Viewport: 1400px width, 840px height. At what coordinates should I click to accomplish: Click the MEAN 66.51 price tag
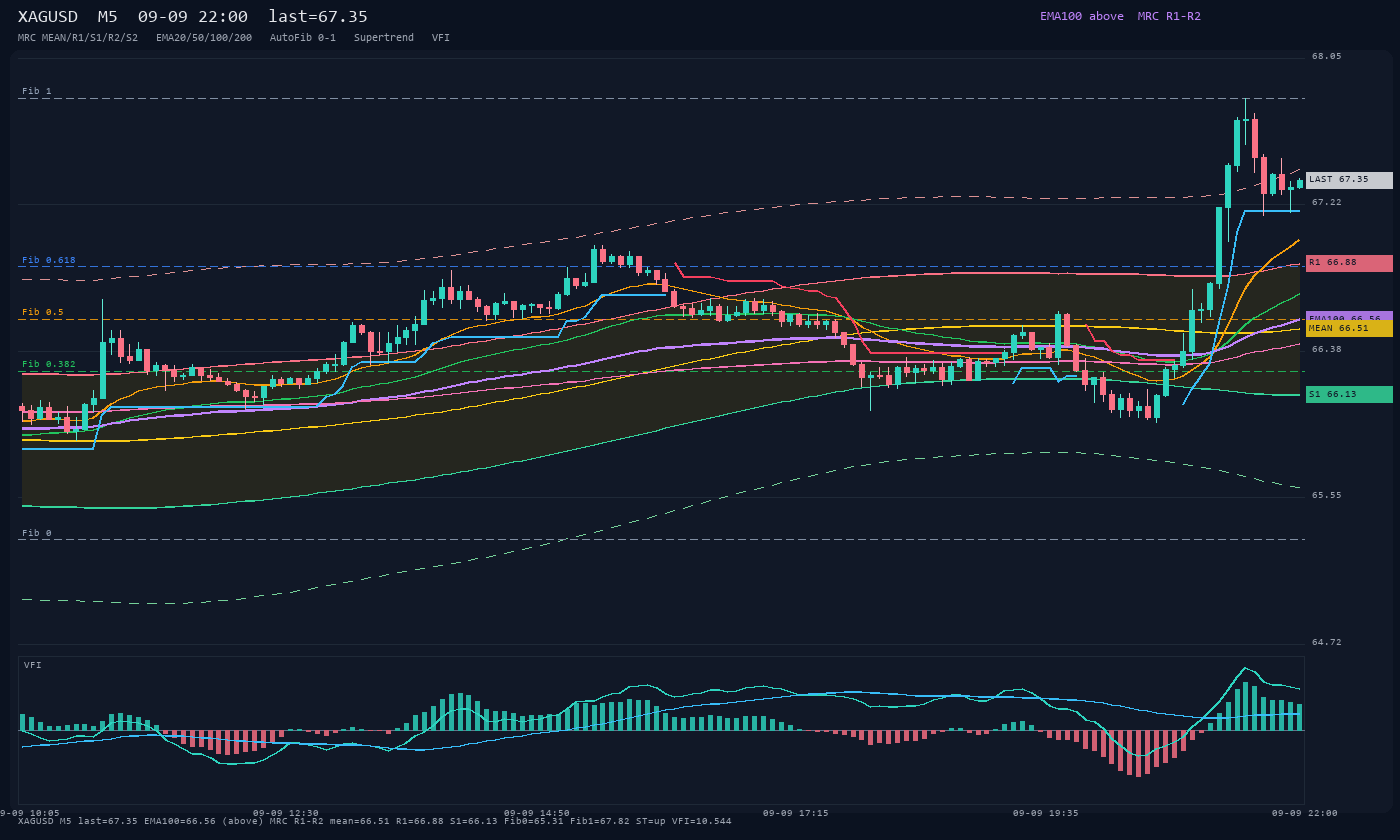[x=1349, y=328]
